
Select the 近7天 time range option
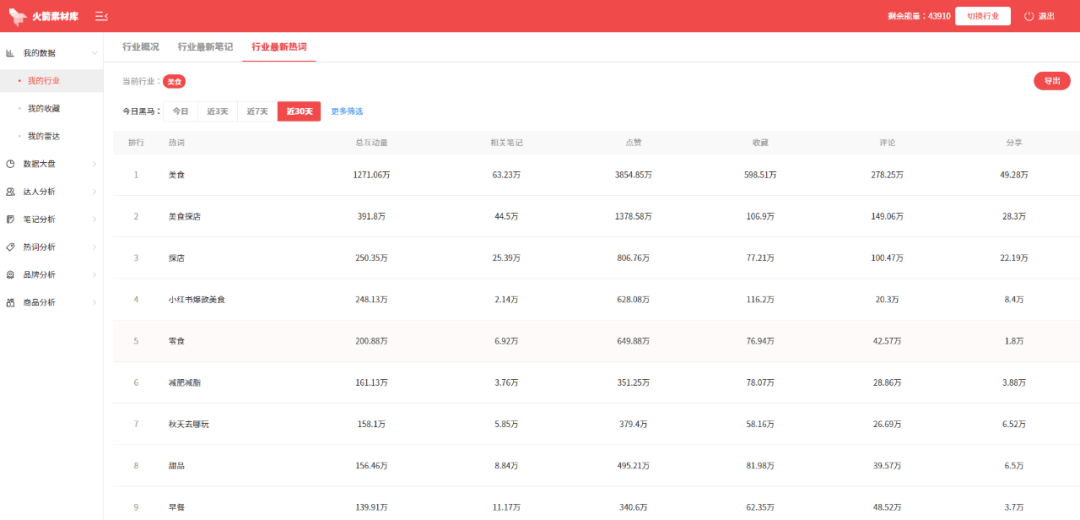tap(257, 111)
